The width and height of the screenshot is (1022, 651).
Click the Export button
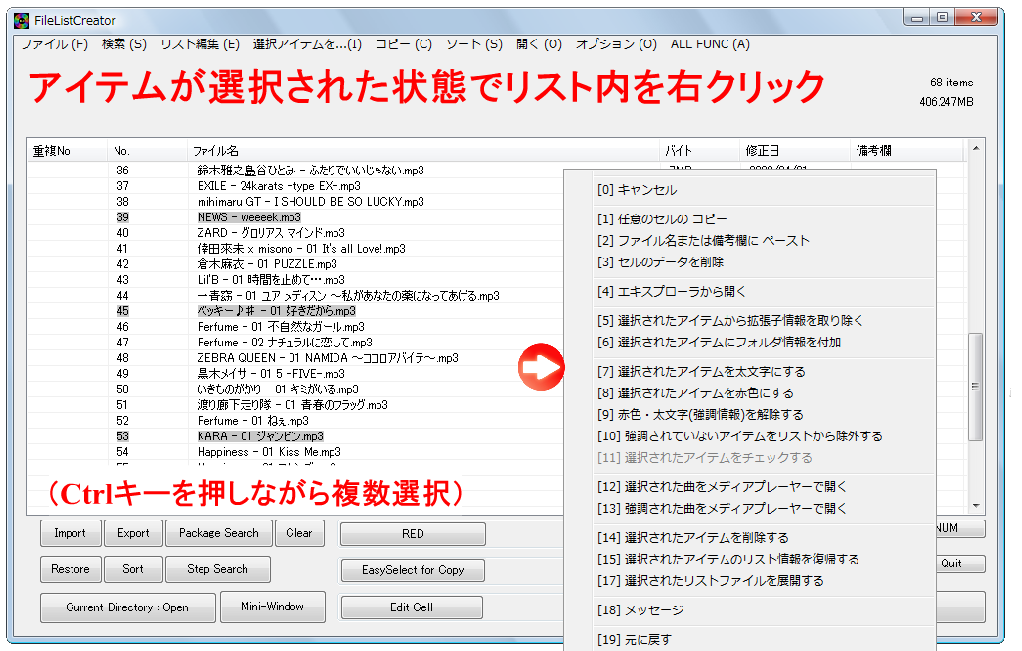pyautogui.click(x=133, y=533)
